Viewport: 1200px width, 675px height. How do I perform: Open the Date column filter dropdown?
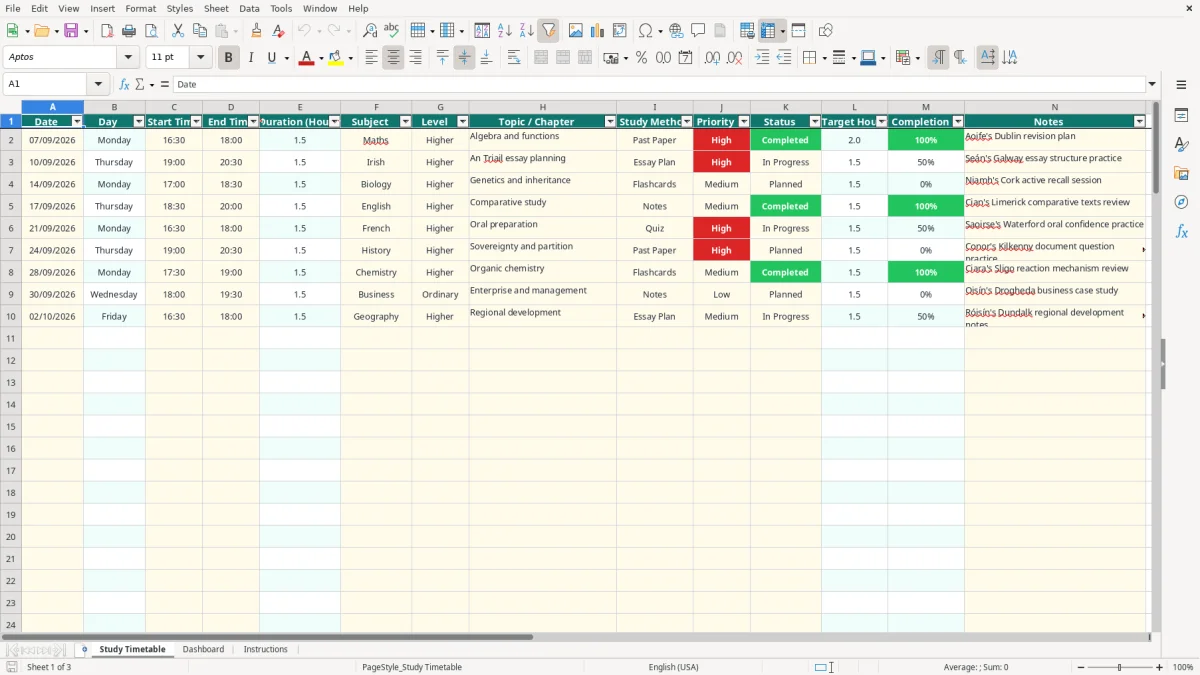coord(77,122)
